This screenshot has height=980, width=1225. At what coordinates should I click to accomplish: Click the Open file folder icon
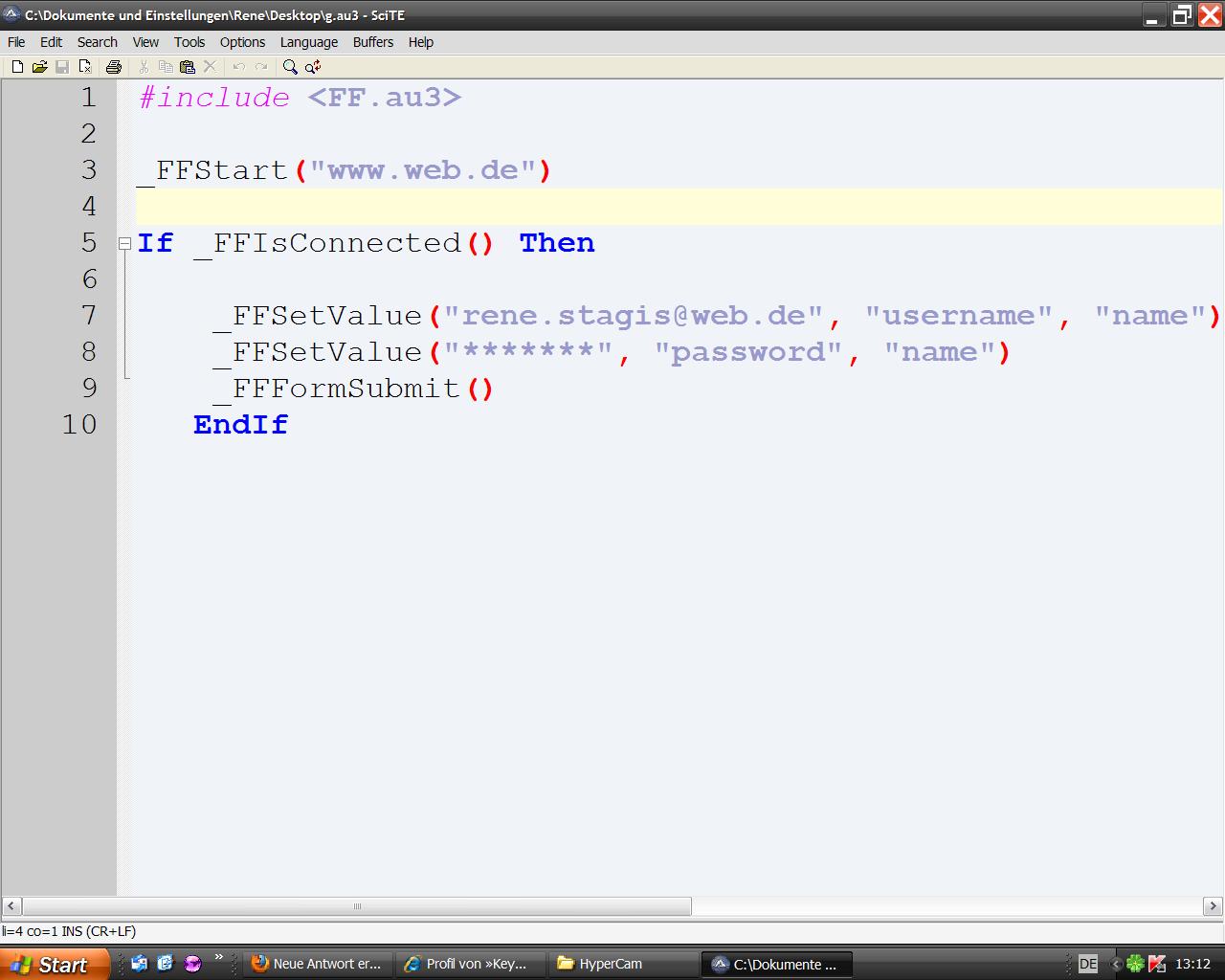39,67
